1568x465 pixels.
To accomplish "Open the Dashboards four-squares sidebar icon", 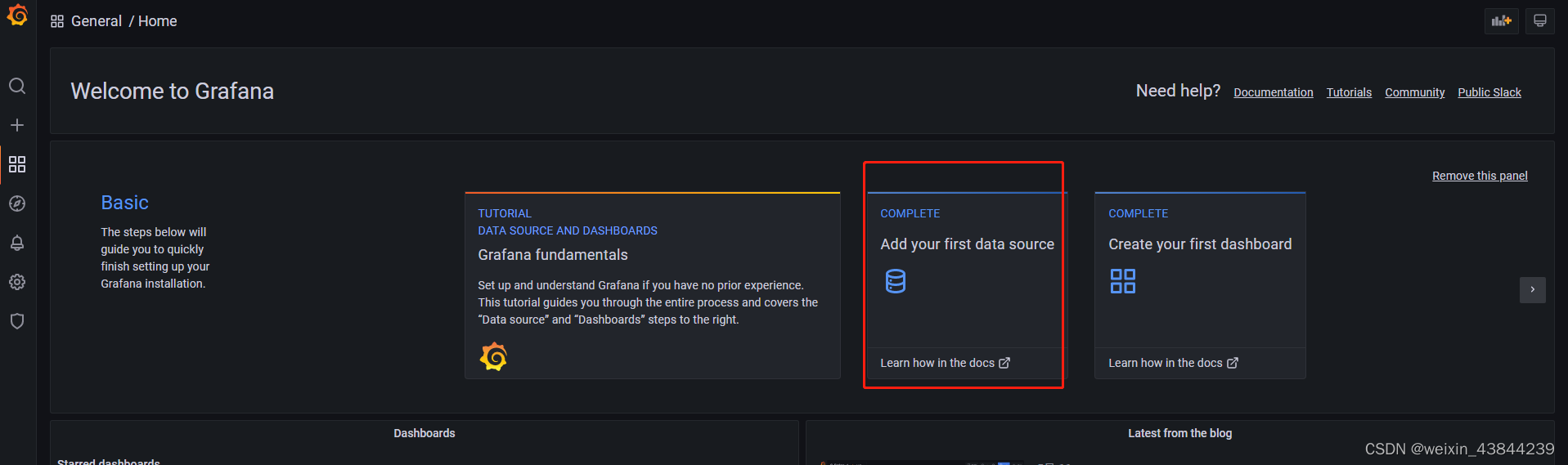I will pyautogui.click(x=17, y=164).
